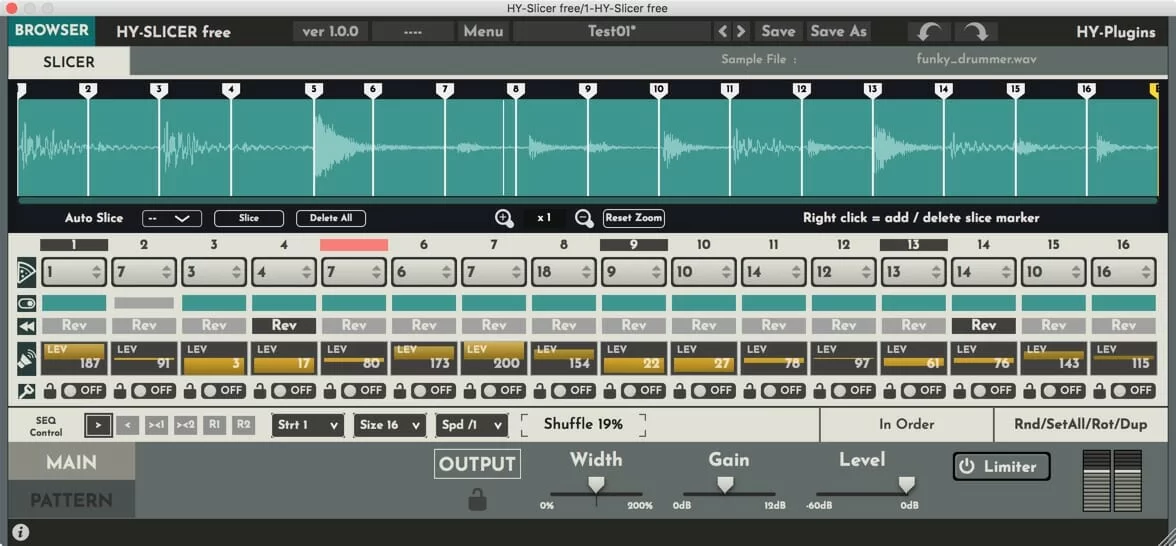Click the output lock icon
Screen dimensions: 1176x546
(x=477, y=499)
